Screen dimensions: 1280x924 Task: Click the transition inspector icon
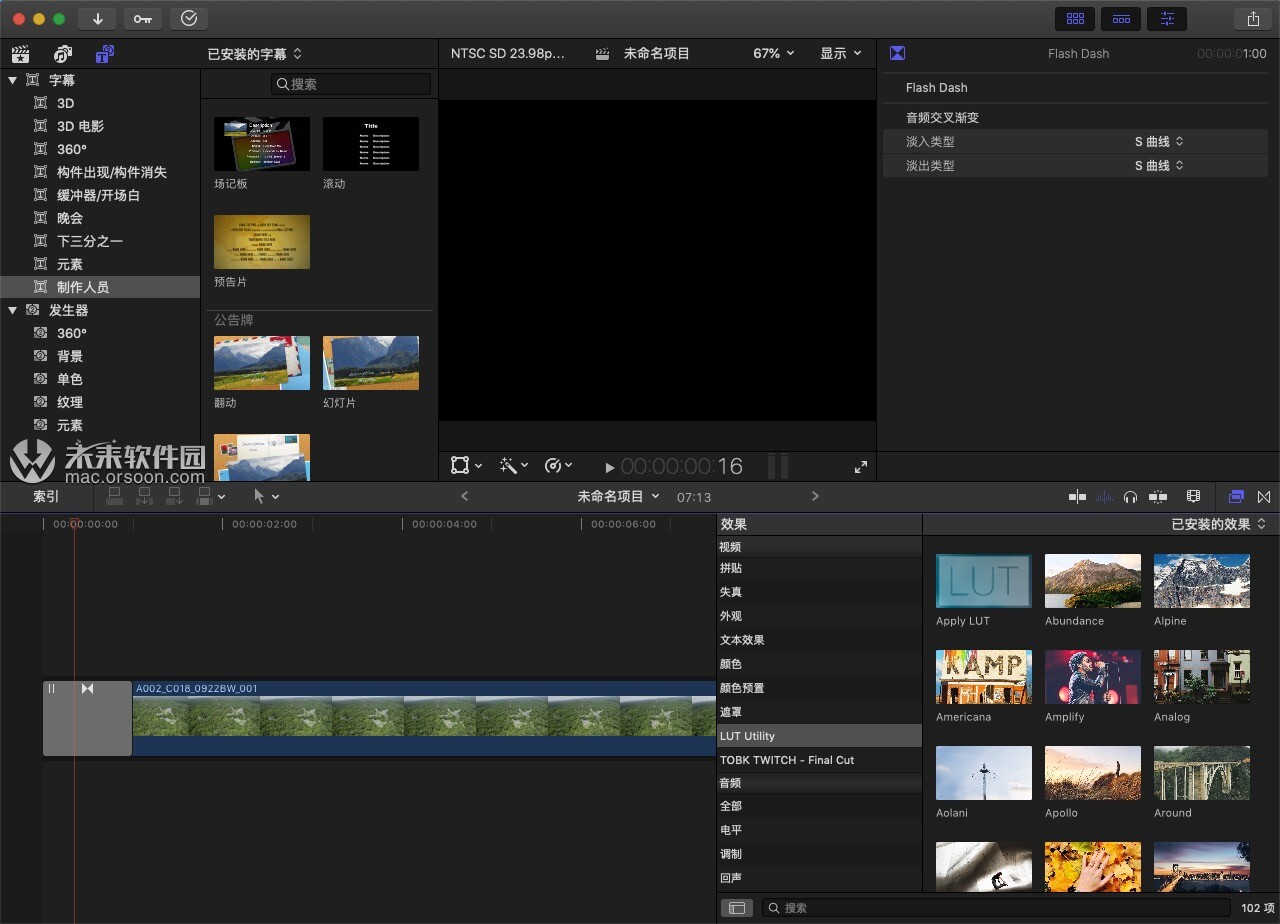pyautogui.click(x=897, y=54)
